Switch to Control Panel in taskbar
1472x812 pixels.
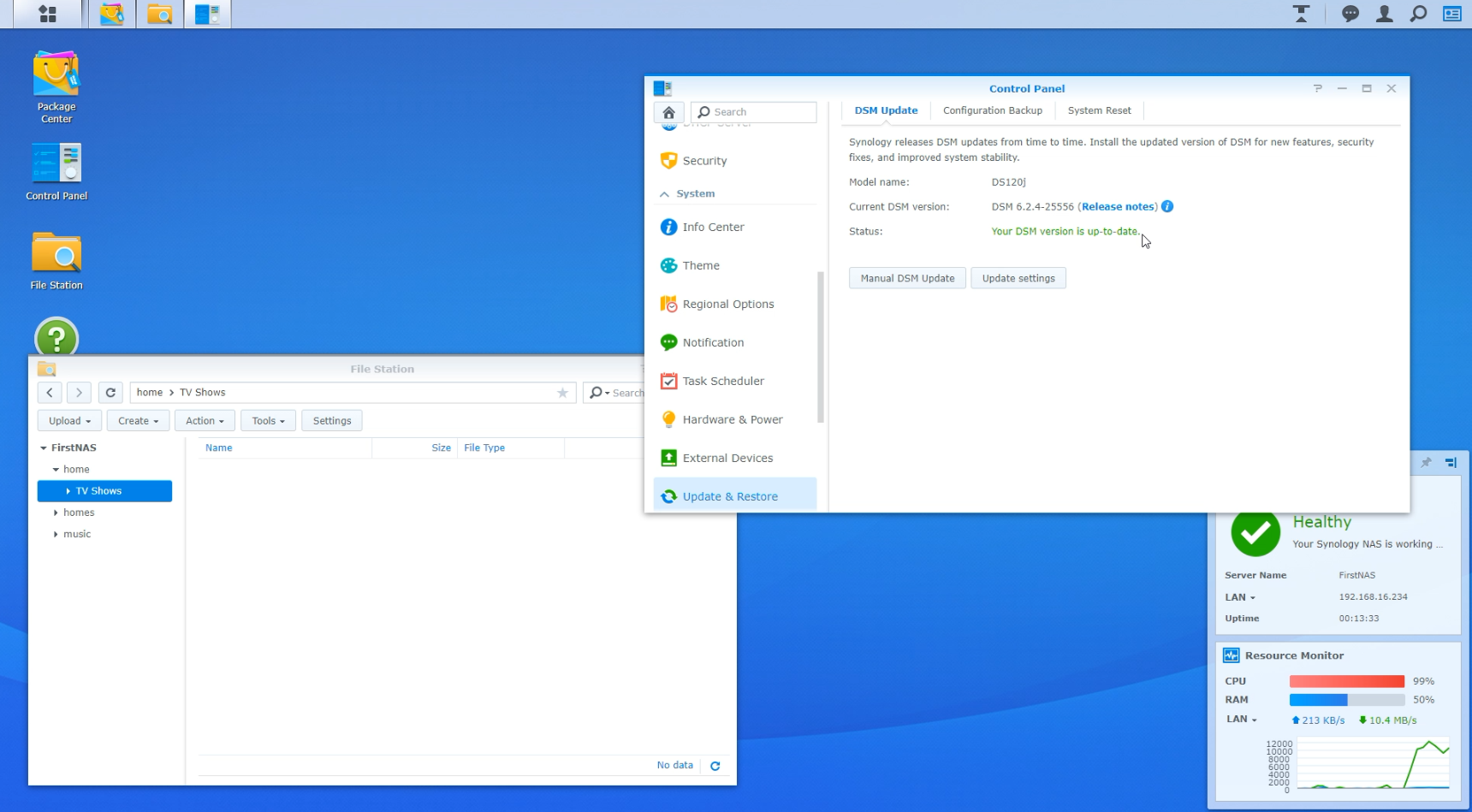tap(207, 14)
